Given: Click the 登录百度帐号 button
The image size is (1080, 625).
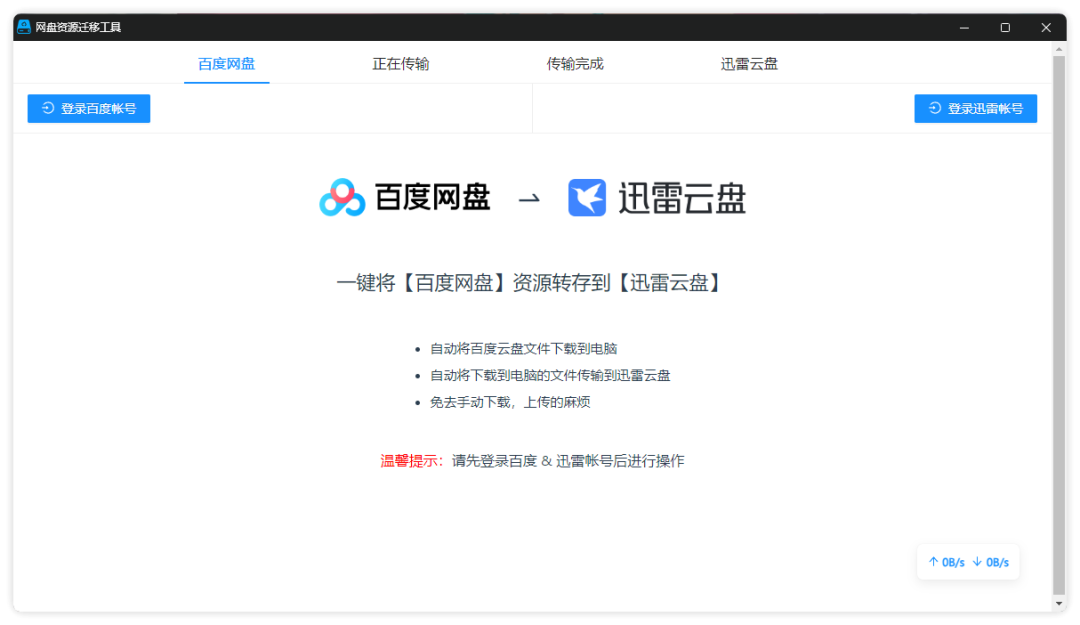Looking at the screenshot, I should [89, 108].
